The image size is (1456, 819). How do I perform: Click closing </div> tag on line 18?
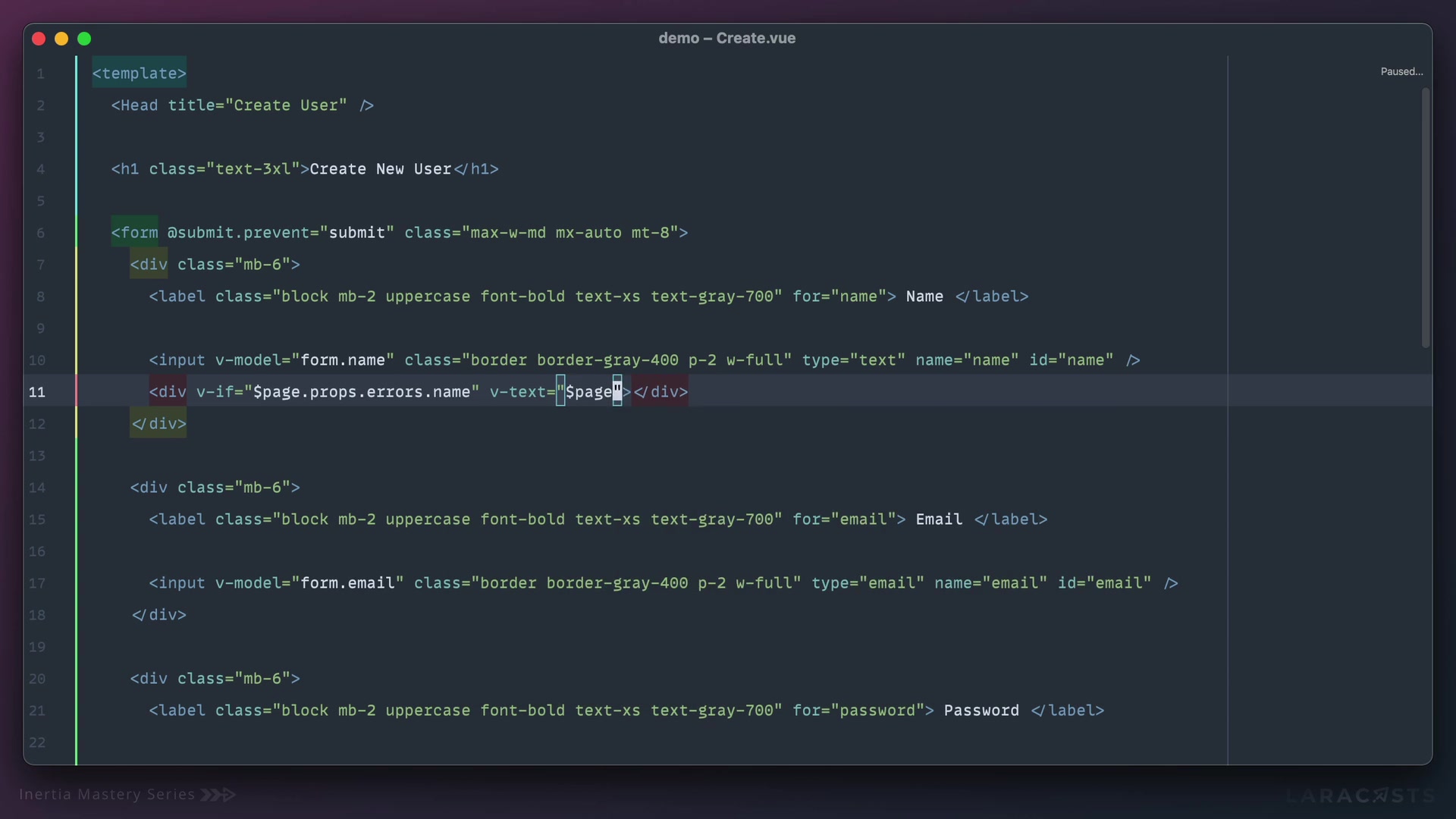(158, 615)
